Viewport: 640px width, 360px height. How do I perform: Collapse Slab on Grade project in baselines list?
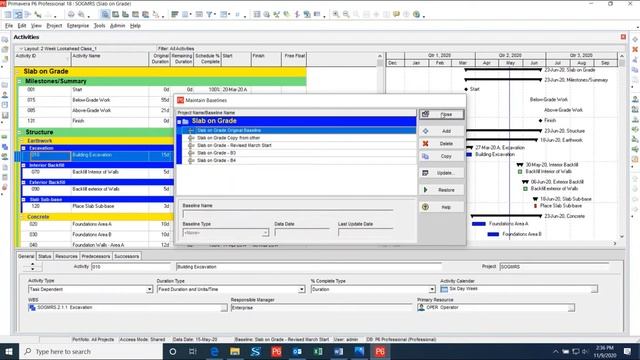tap(179, 122)
